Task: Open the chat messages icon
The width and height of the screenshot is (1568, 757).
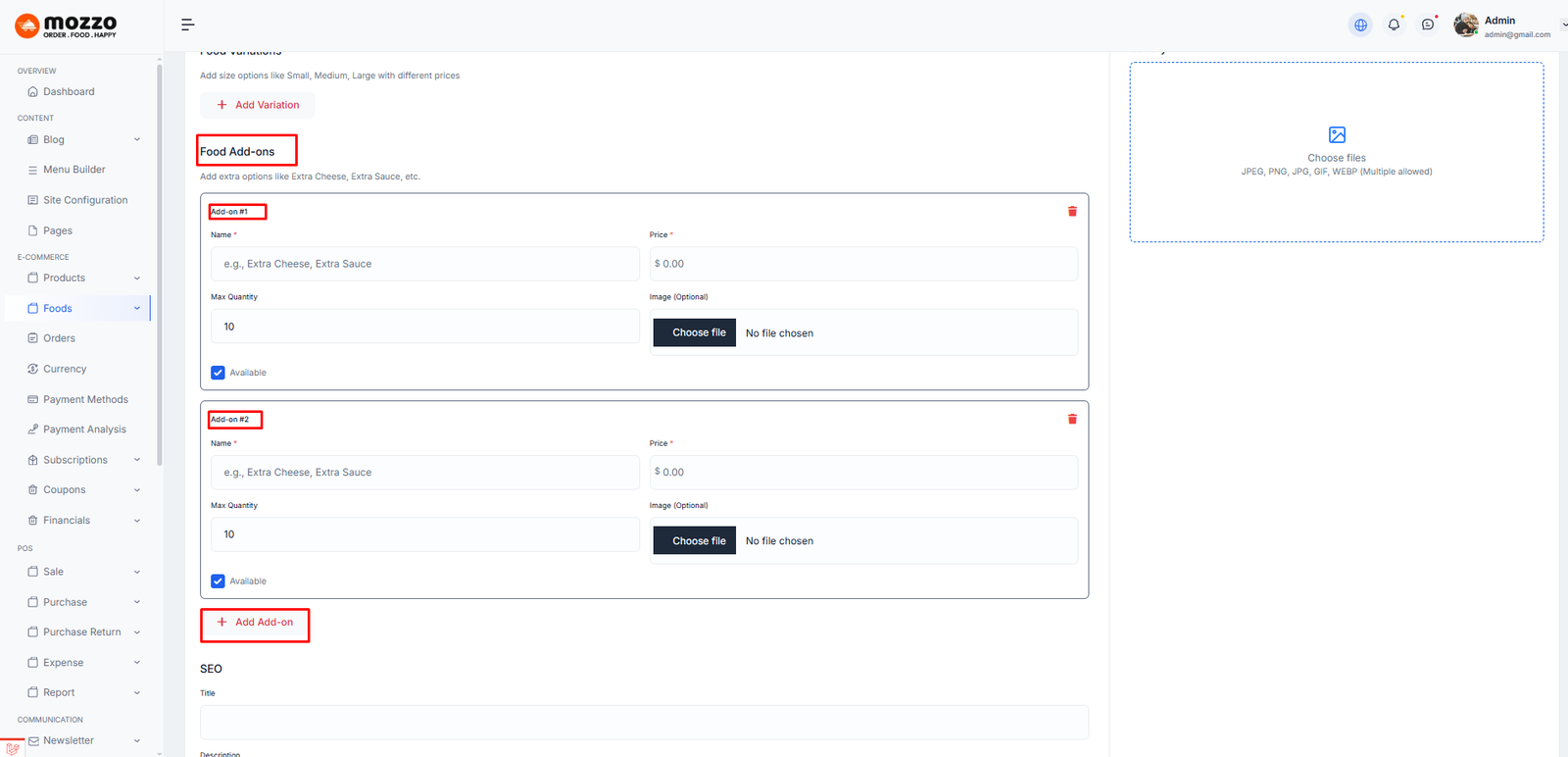Action: [1428, 25]
